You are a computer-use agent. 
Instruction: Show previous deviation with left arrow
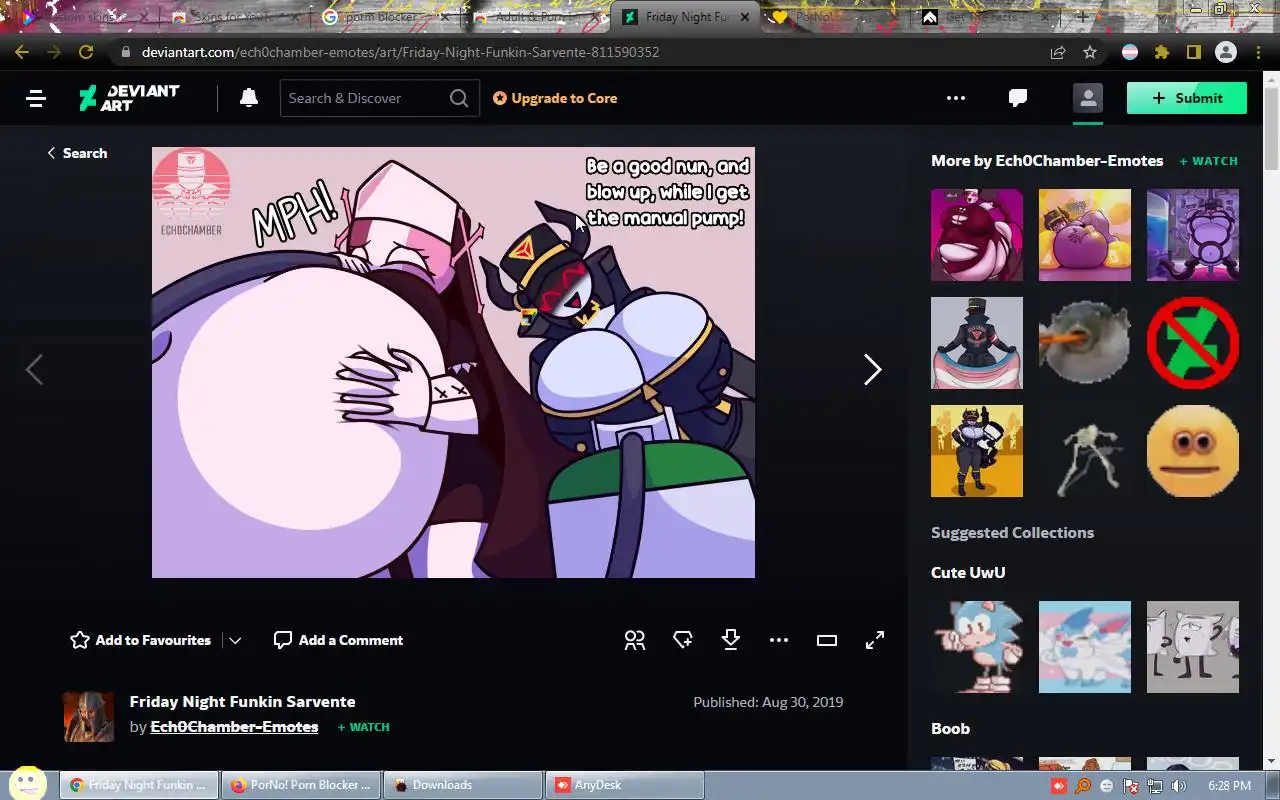coord(34,370)
